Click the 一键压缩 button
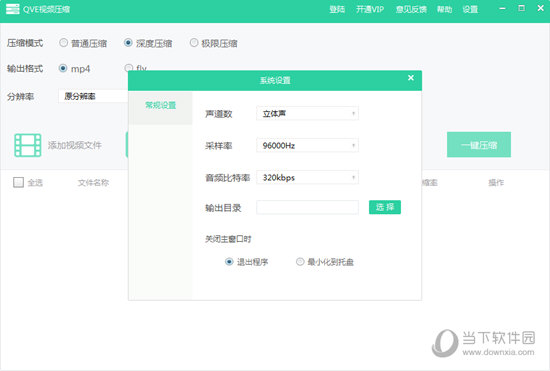The image size is (550, 371). click(x=479, y=145)
